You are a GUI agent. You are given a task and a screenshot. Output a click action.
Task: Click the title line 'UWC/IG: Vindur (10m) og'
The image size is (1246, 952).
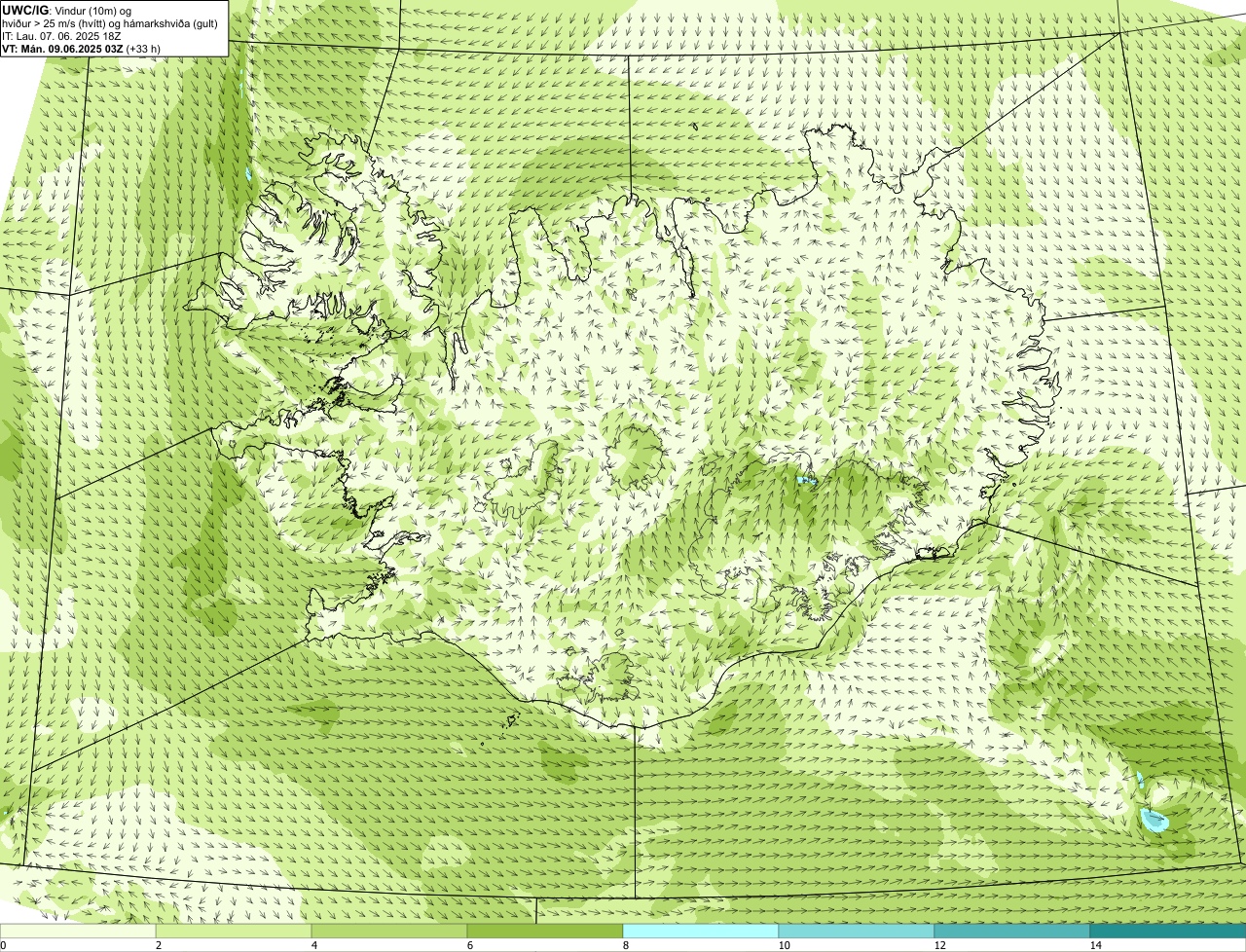coord(66,10)
